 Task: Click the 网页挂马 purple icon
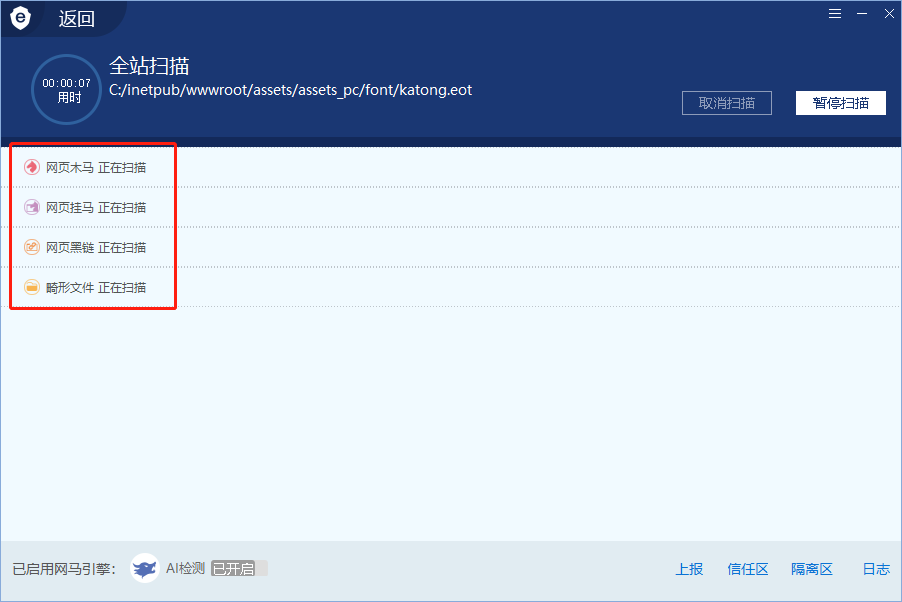(32, 207)
